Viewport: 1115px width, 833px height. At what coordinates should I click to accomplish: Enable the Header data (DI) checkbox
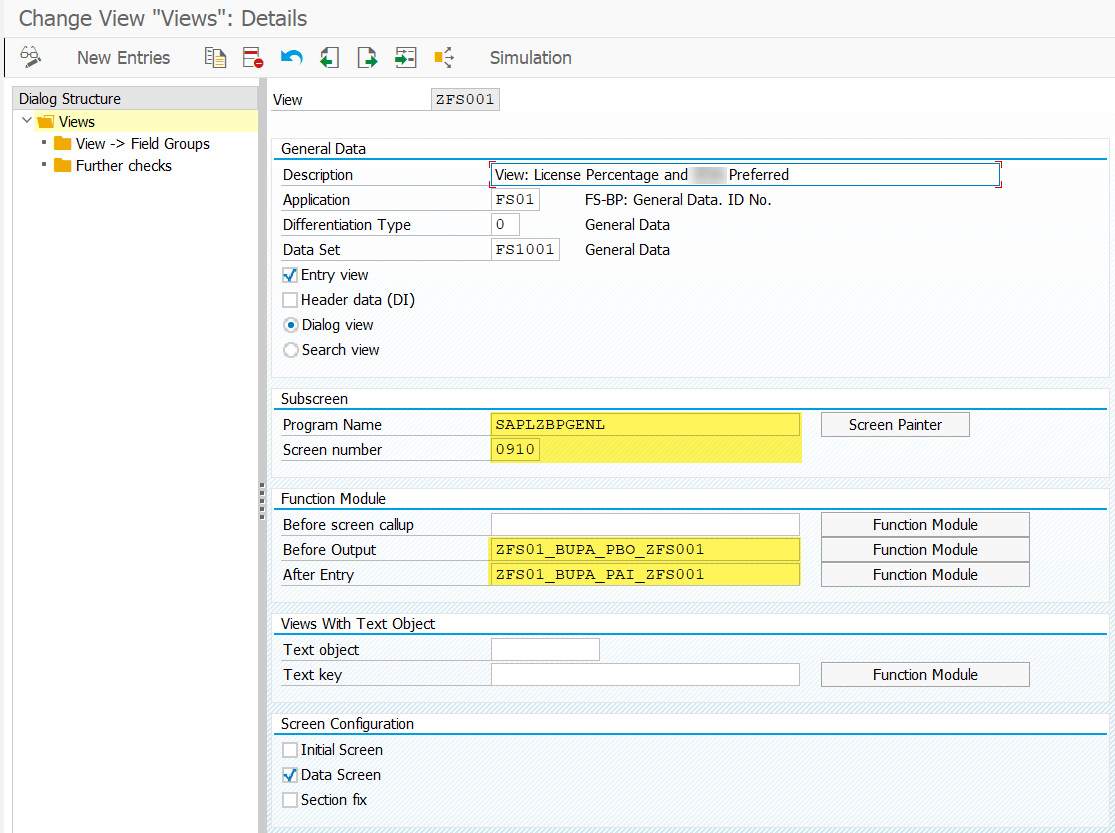click(290, 299)
